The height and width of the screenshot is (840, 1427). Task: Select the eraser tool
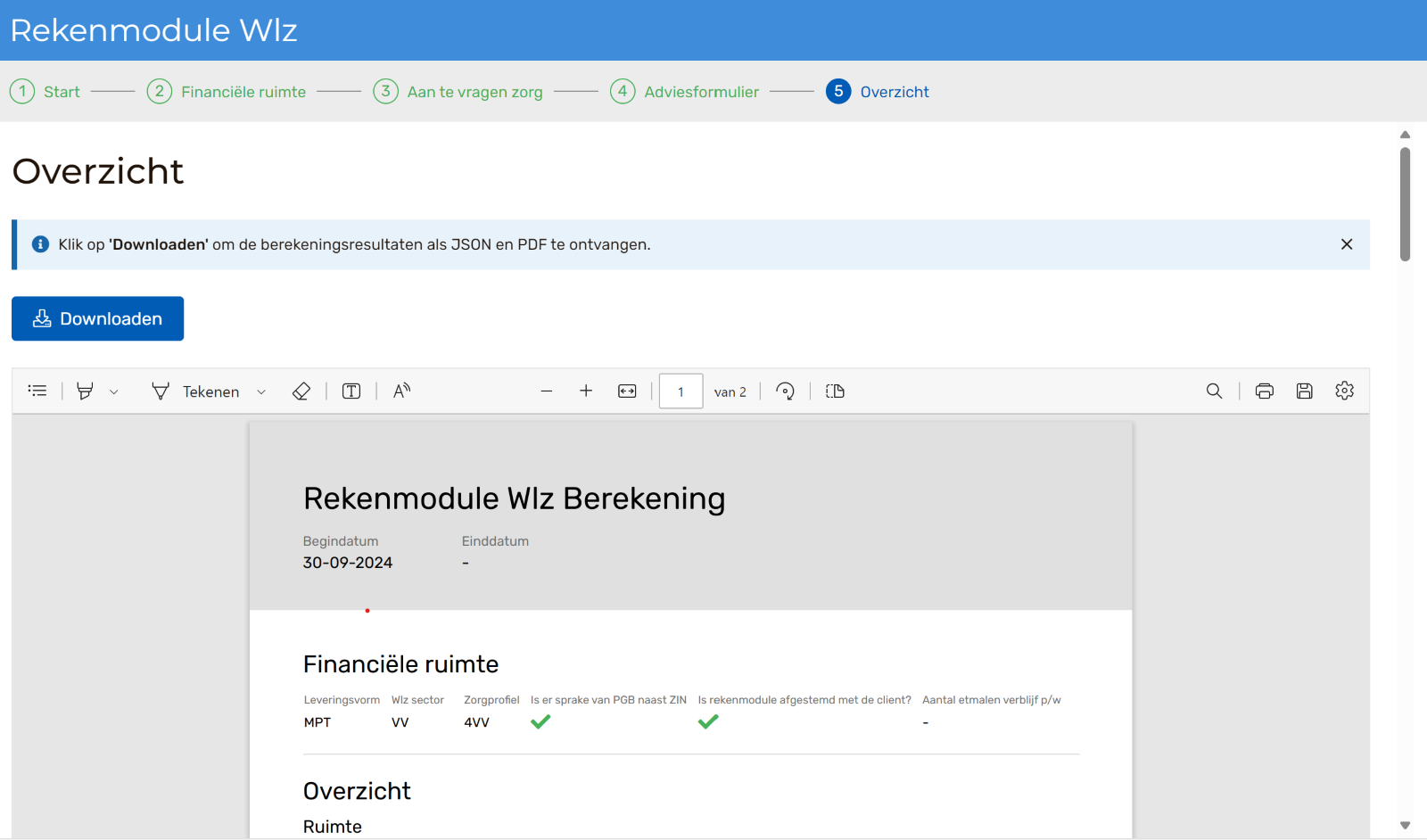click(x=301, y=391)
